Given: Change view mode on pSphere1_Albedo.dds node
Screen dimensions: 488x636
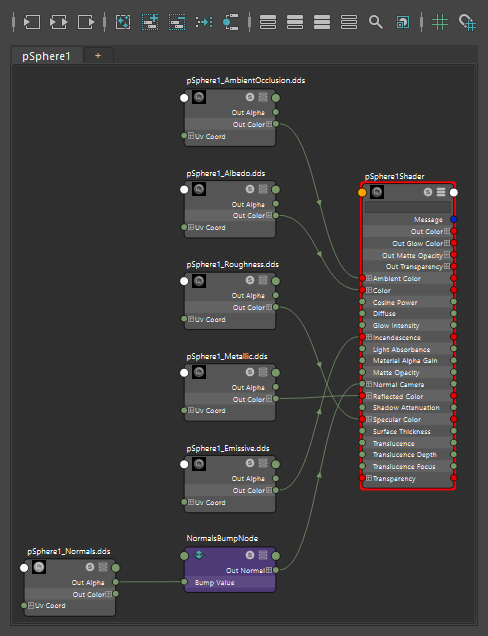Looking at the screenshot, I should pyautogui.click(x=263, y=189).
